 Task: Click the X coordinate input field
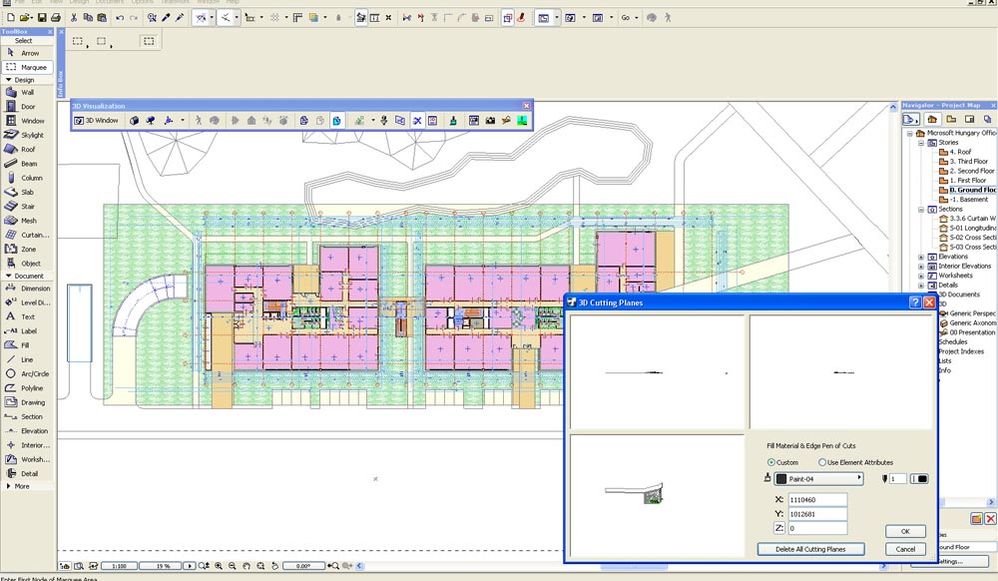point(817,498)
